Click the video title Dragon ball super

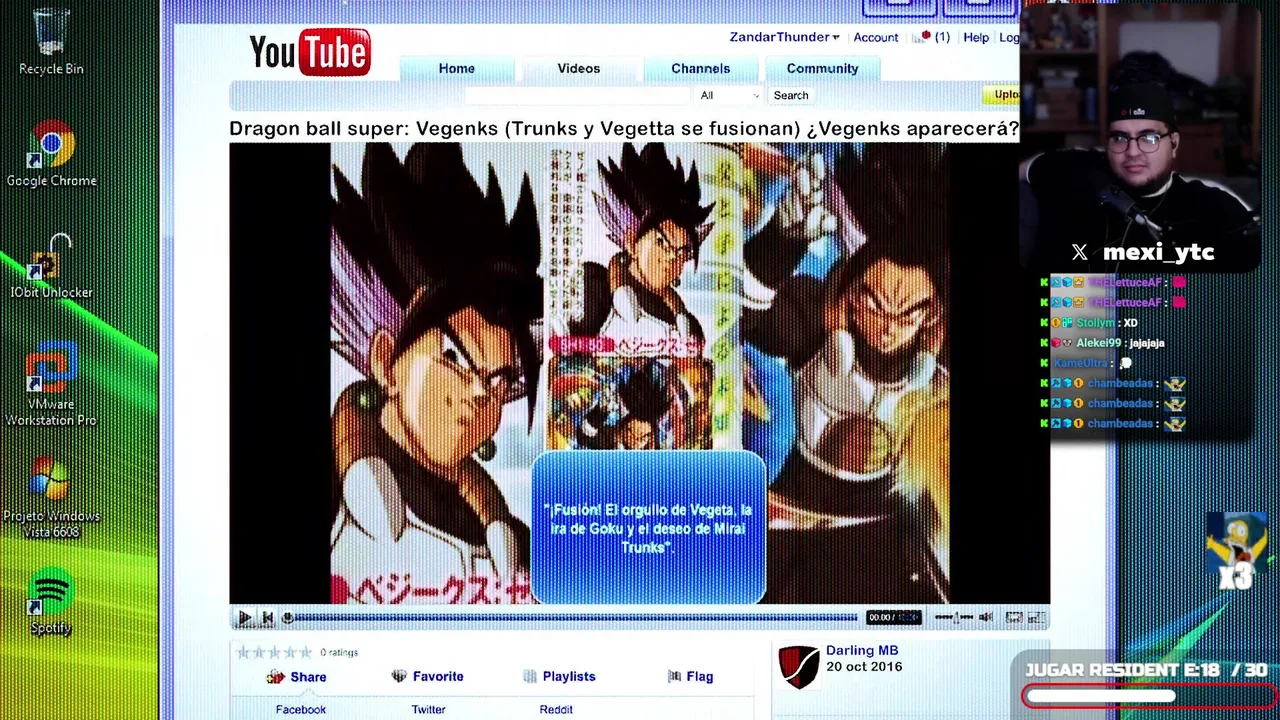coord(624,129)
